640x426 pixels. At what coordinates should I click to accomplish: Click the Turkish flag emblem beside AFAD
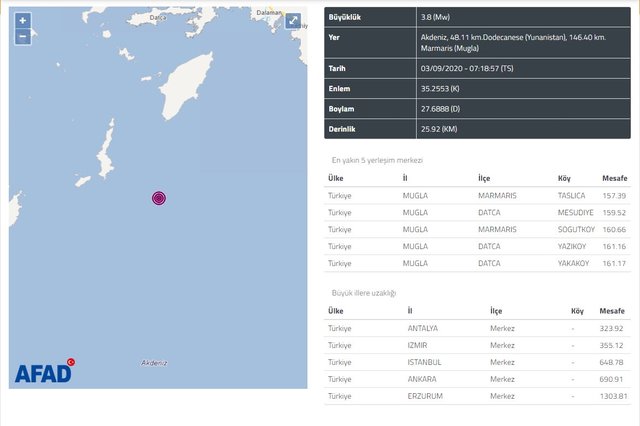pos(71,362)
